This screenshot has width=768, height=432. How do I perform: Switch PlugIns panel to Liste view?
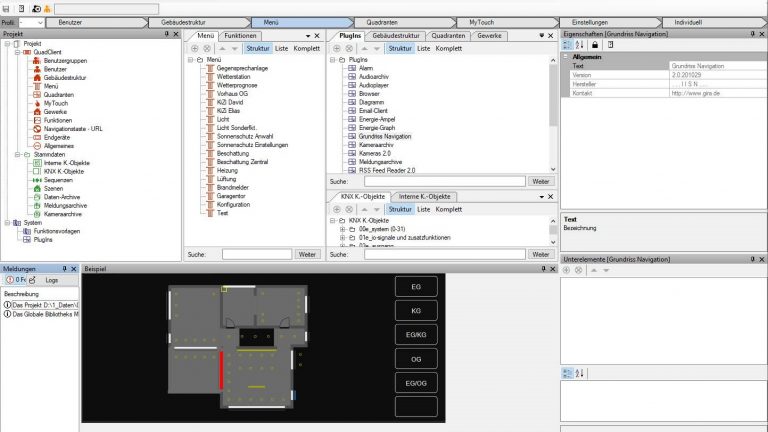[424, 48]
